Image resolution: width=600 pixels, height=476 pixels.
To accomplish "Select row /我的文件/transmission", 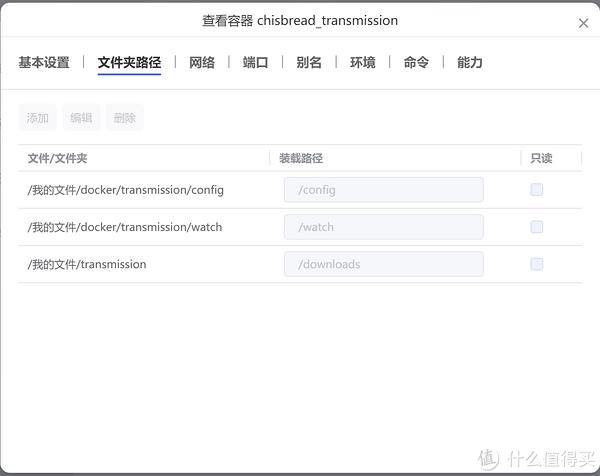I will (x=300, y=264).
